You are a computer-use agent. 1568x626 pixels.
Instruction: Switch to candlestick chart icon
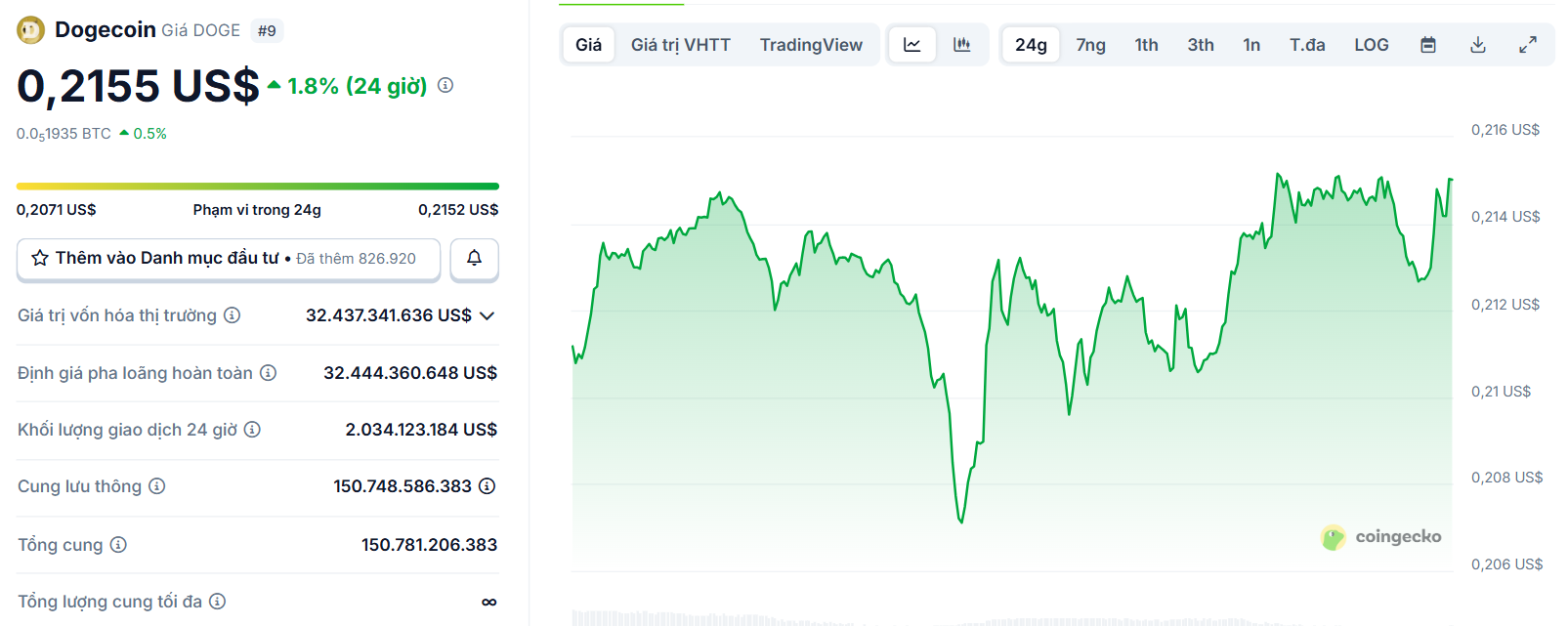click(962, 44)
